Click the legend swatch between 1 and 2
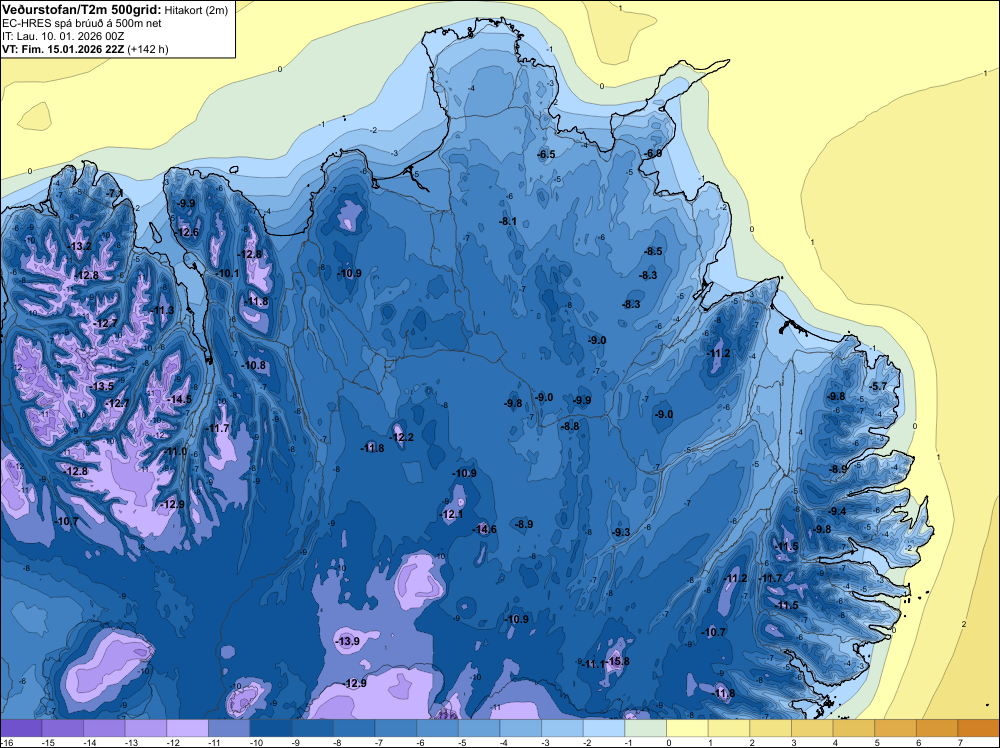This screenshot has width=1000, height=748. click(729, 728)
